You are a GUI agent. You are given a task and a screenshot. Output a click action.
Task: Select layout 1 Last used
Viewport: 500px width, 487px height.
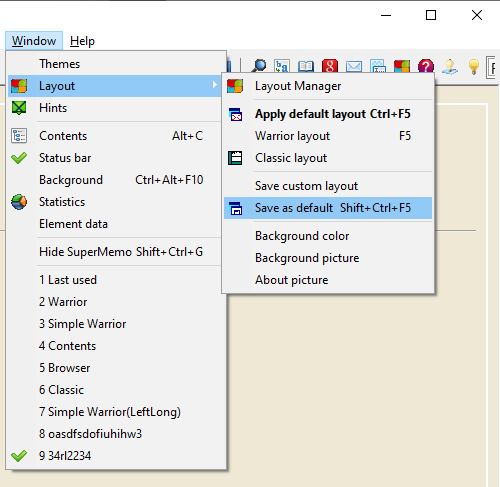pos(116,280)
